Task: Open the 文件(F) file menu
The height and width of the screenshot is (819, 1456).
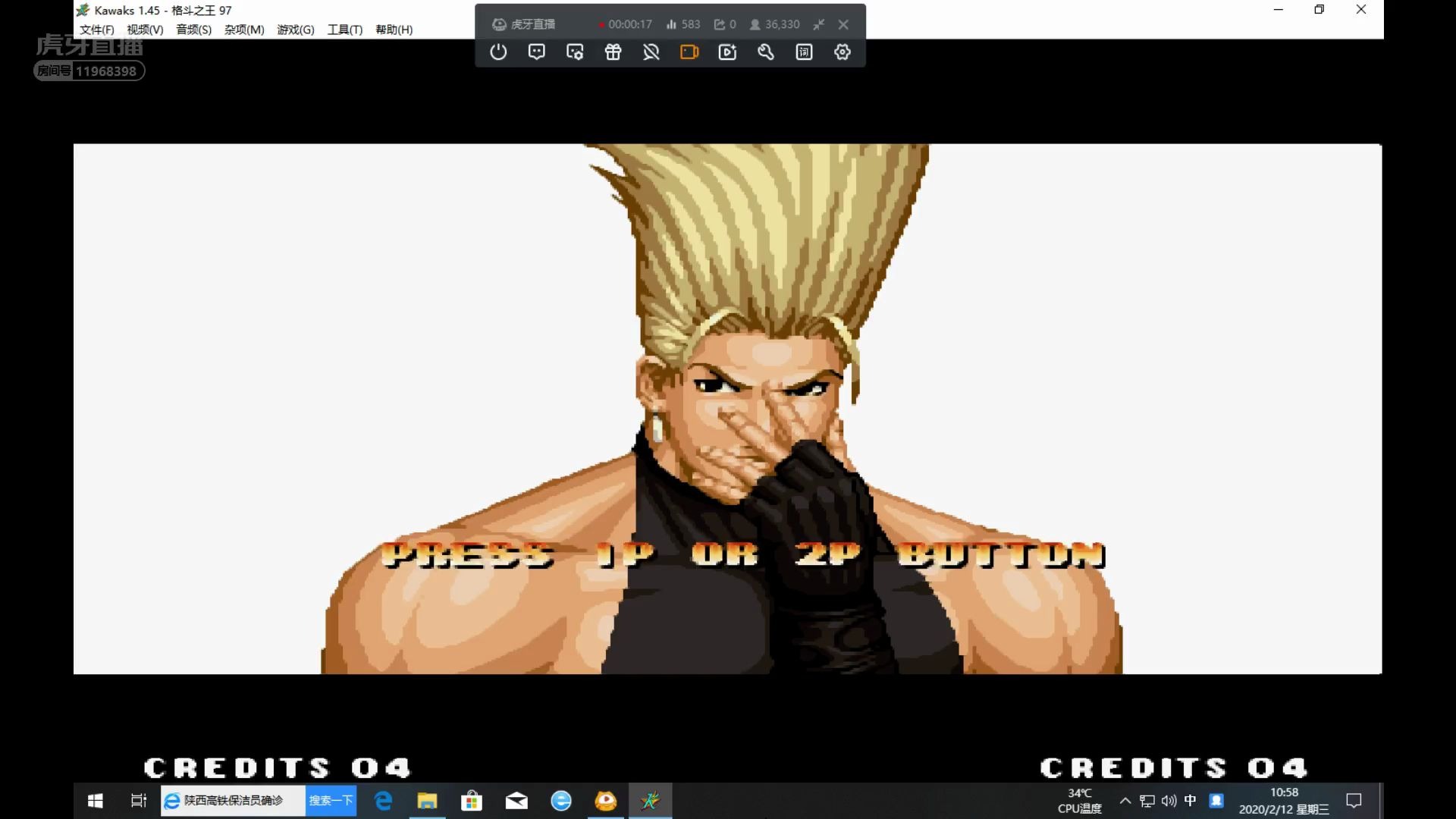Action: [96, 30]
